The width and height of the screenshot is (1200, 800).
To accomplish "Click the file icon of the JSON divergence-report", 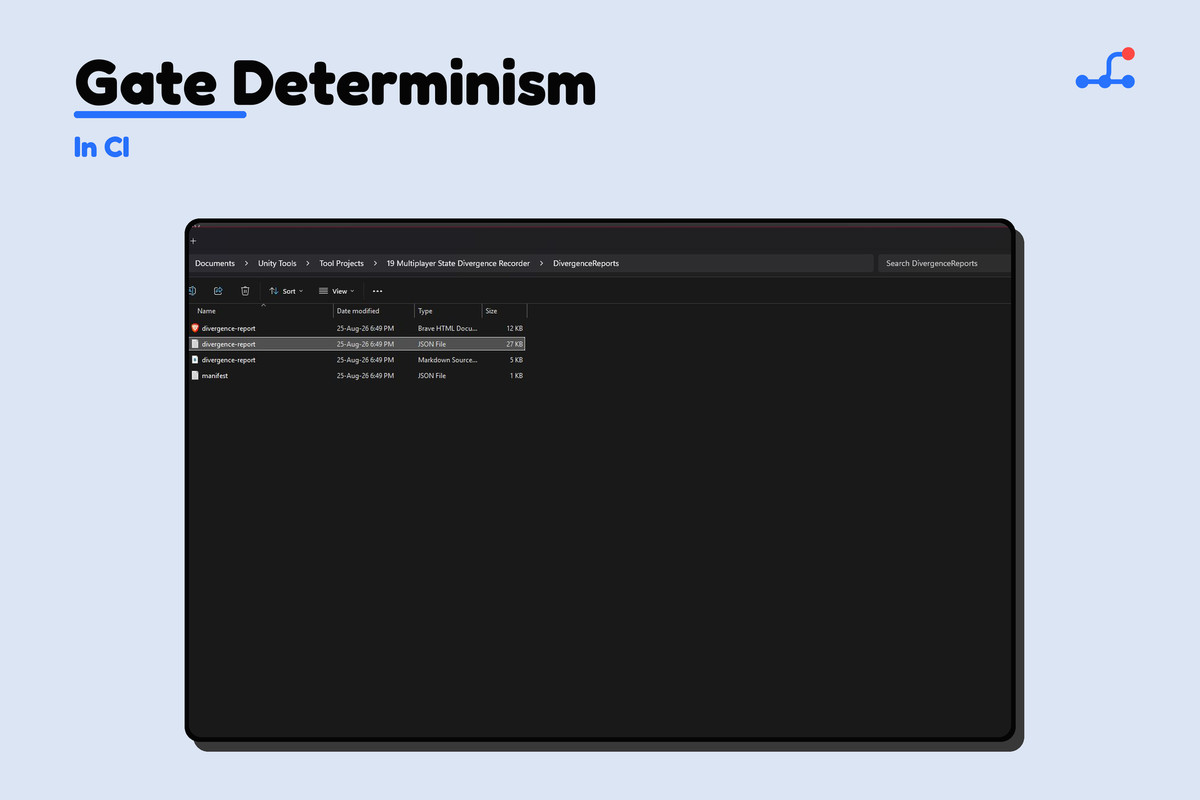I will point(195,344).
